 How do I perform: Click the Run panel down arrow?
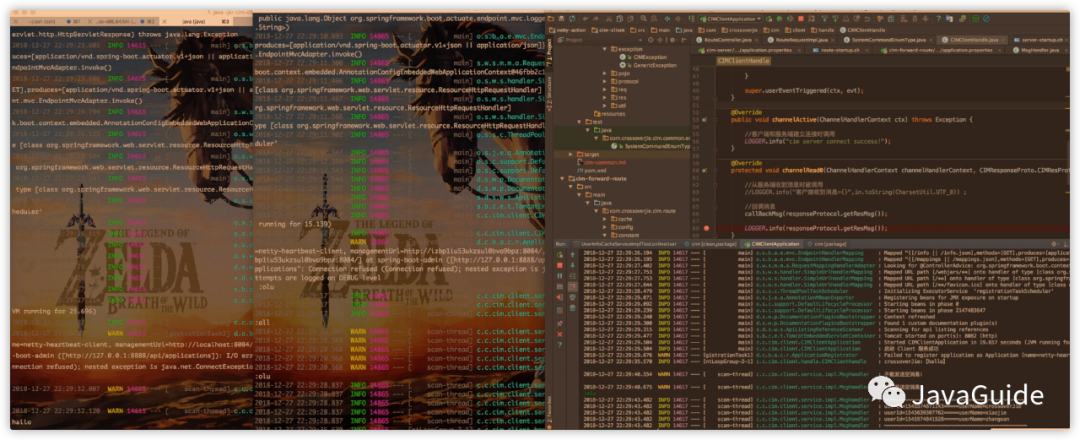tap(572, 265)
